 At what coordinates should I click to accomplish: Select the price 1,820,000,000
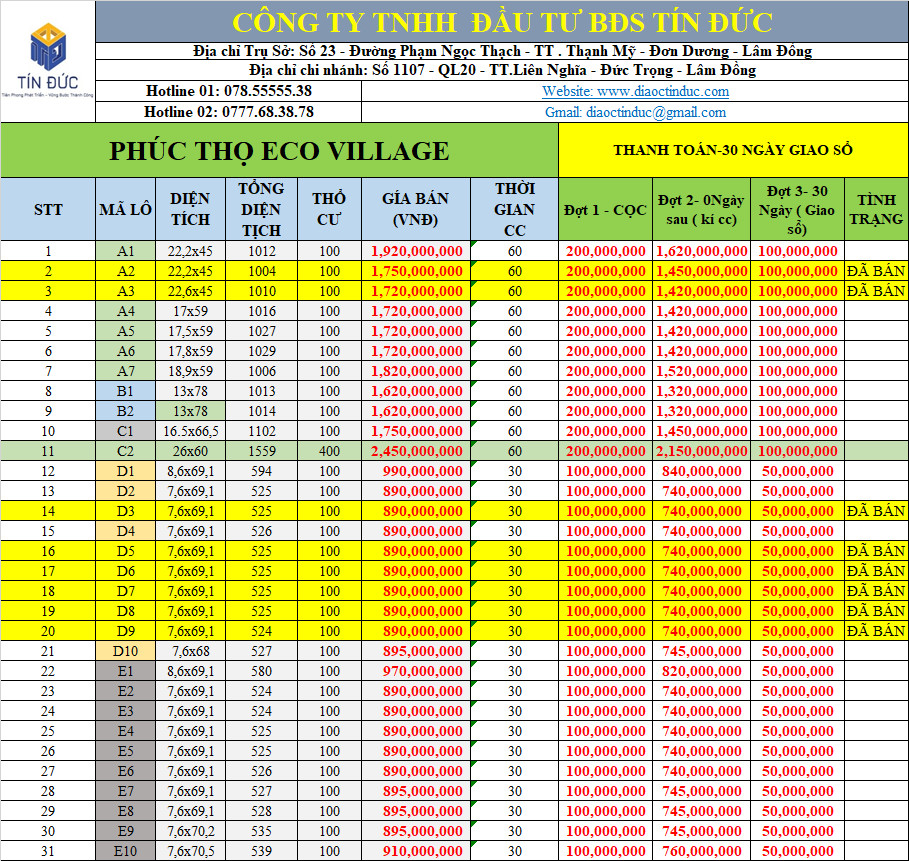pyautogui.click(x=417, y=371)
